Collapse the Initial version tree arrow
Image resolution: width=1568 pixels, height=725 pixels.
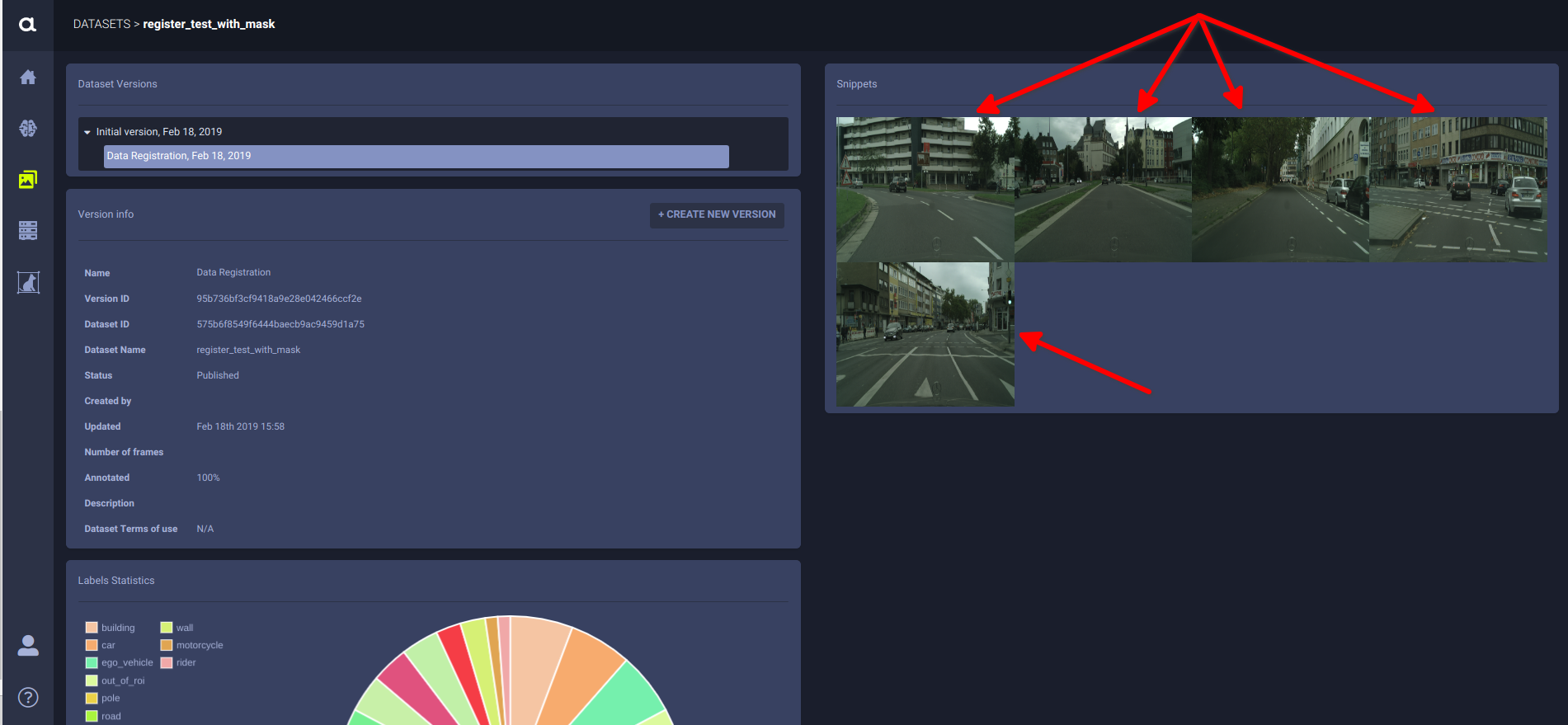tap(87, 132)
